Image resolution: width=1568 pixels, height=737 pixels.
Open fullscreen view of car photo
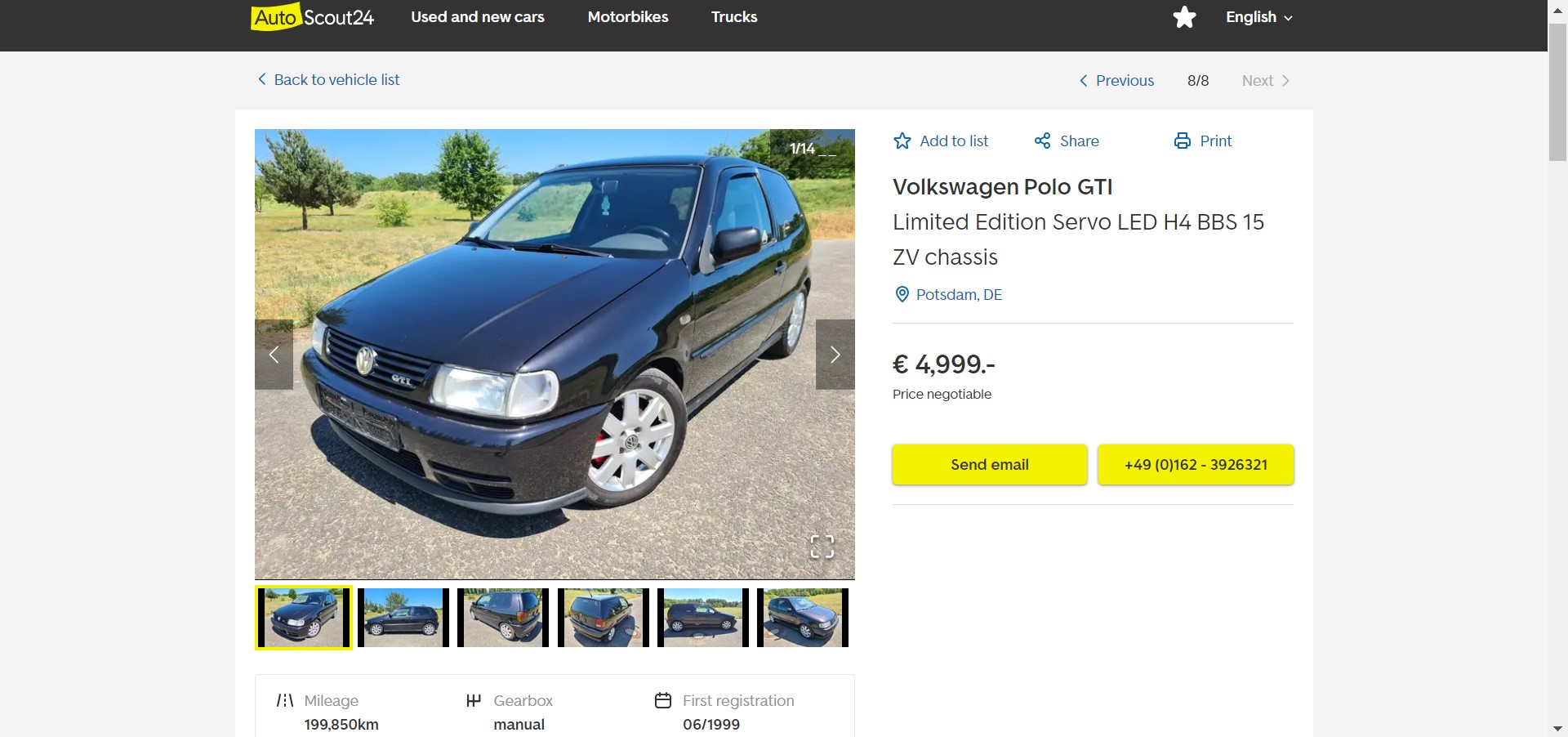point(822,547)
